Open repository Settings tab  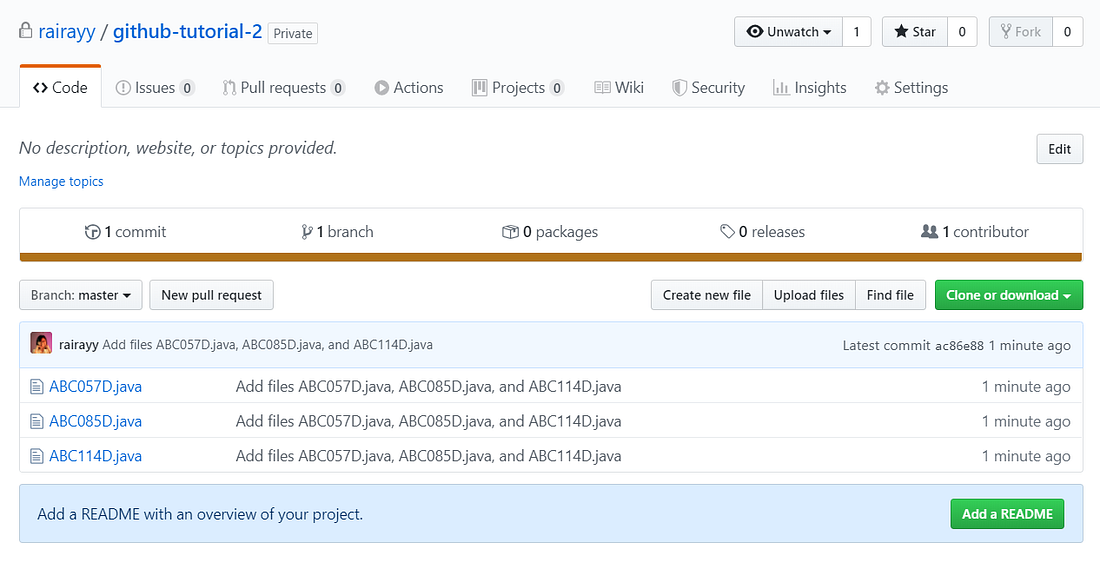pos(911,88)
